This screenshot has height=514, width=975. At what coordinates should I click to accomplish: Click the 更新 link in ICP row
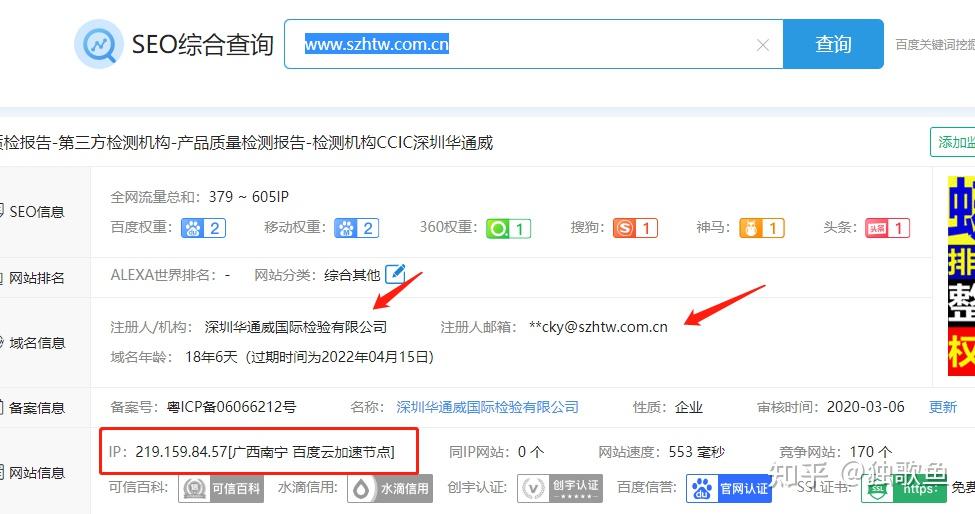(943, 407)
